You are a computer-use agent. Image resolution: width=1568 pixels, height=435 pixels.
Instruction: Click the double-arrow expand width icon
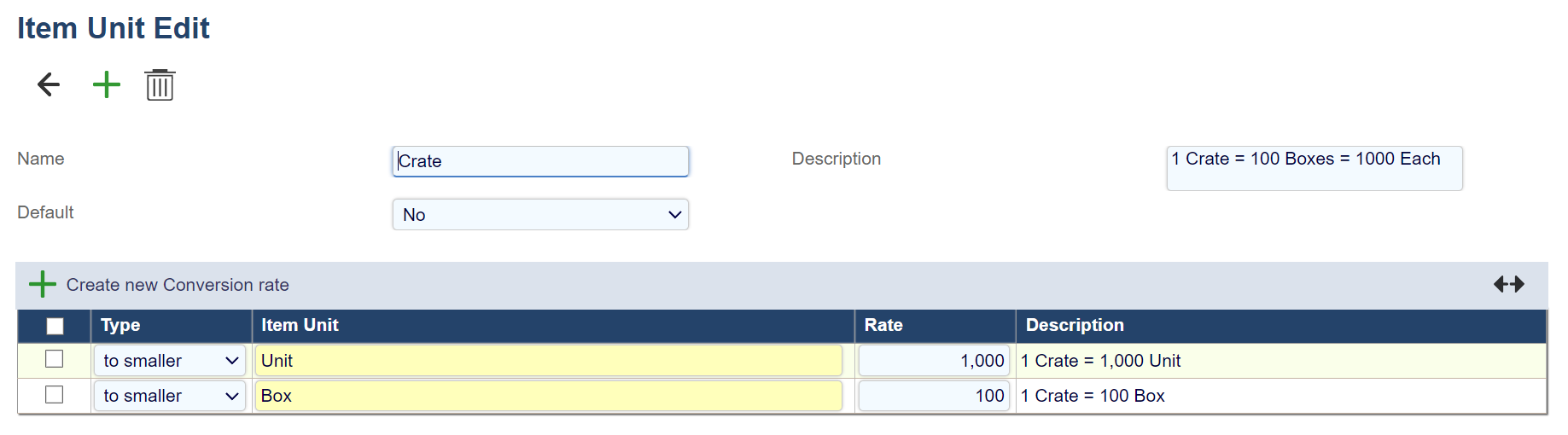coord(1508,284)
